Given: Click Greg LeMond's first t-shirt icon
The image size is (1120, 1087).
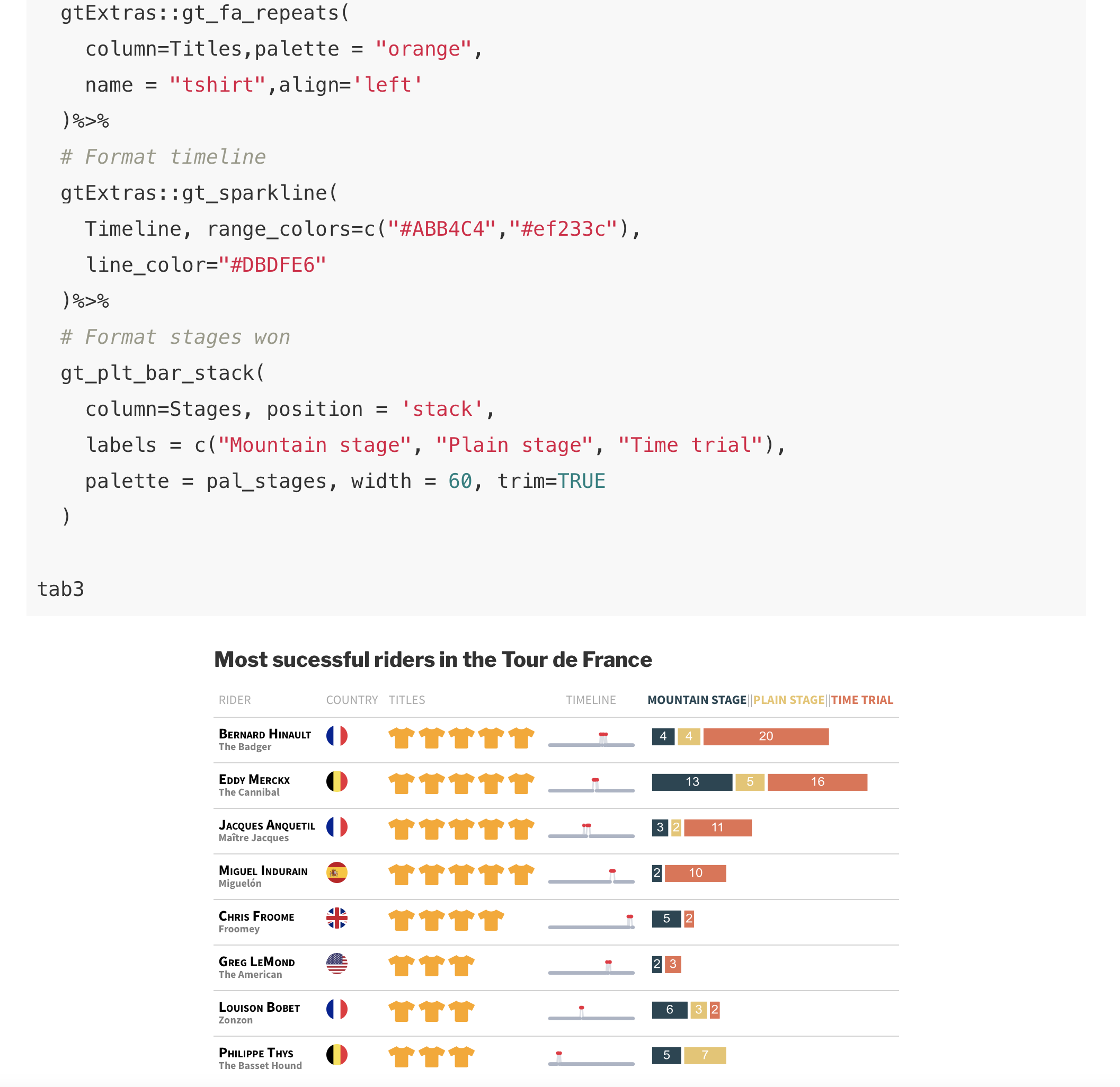Looking at the screenshot, I should point(402,966).
